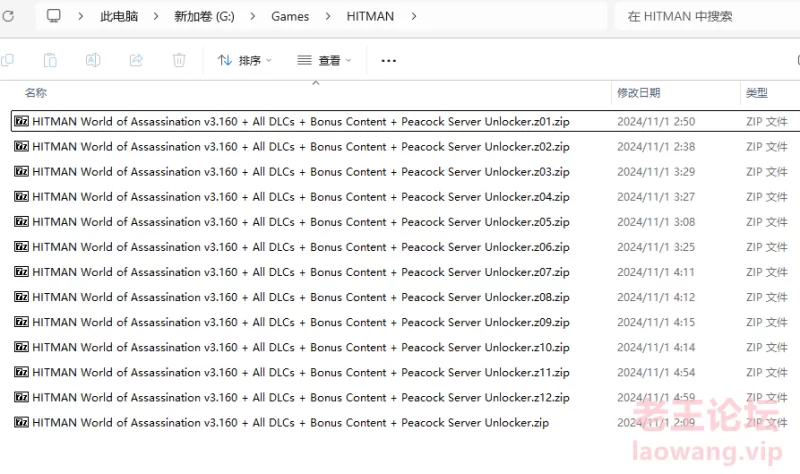
Task: Click the 7z icon of the z12.zip file
Action: coord(21,397)
